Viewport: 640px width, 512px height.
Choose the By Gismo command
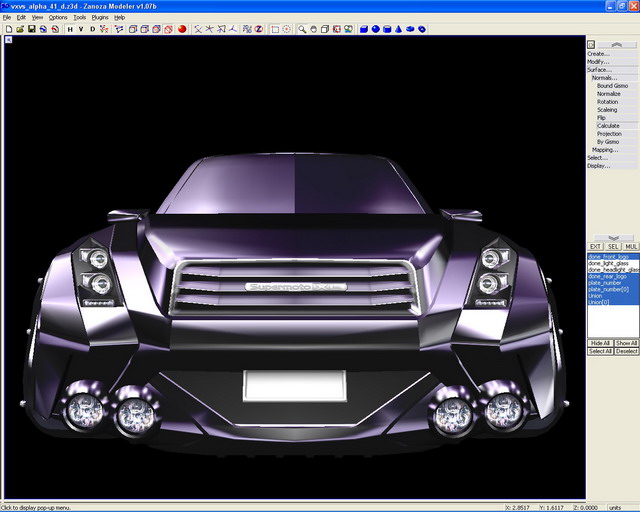[x=617, y=142]
